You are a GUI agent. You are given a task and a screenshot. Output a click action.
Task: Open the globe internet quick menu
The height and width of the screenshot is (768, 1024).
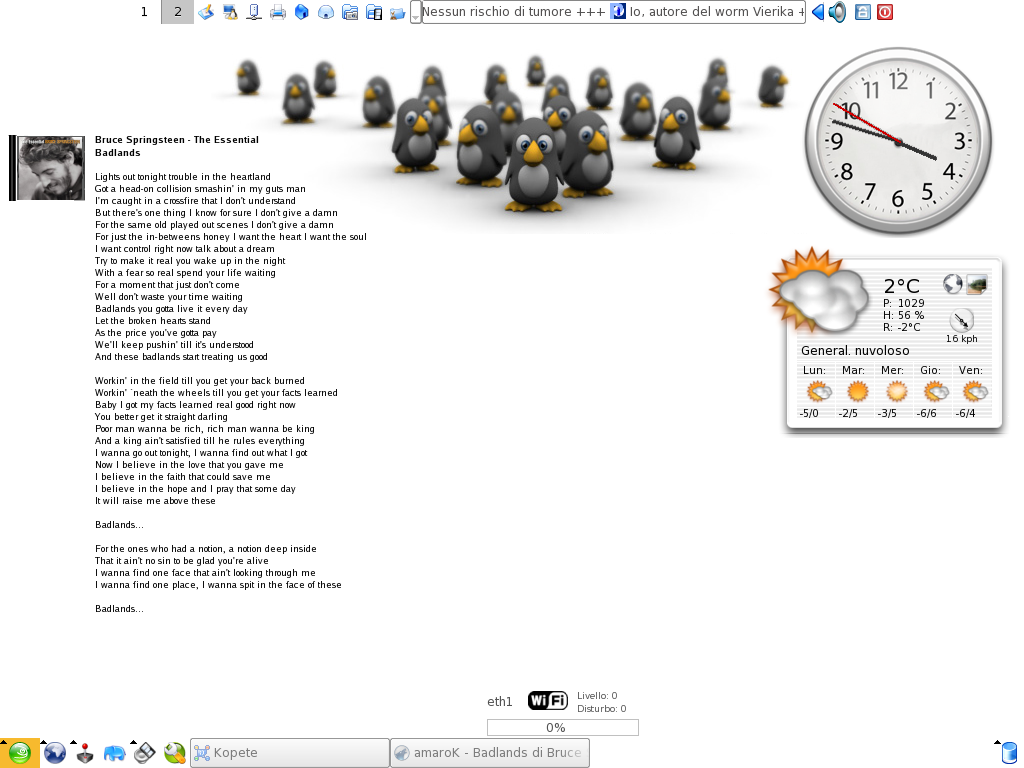(x=55, y=753)
